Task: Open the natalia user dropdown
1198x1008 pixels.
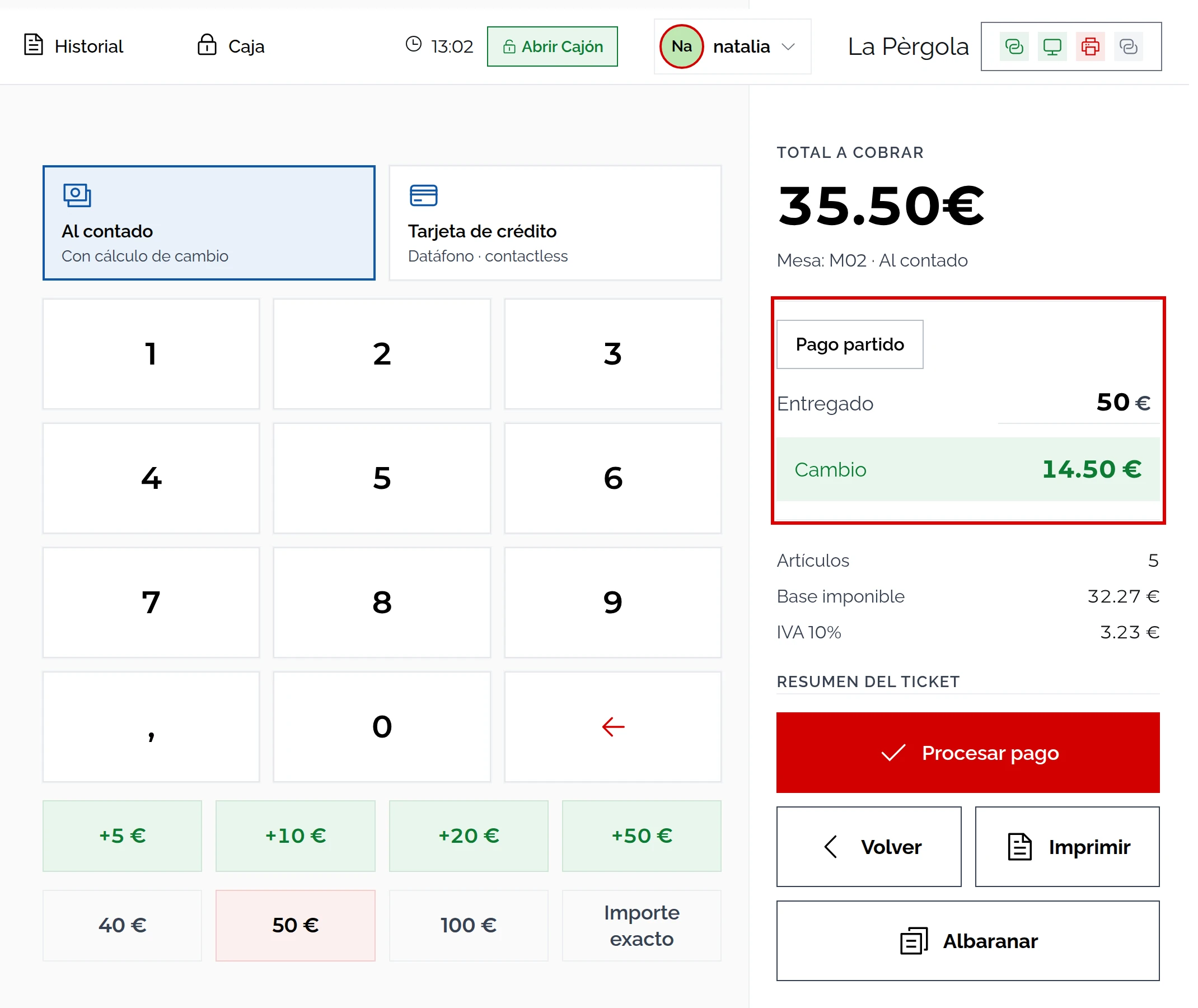Action: pos(732,46)
